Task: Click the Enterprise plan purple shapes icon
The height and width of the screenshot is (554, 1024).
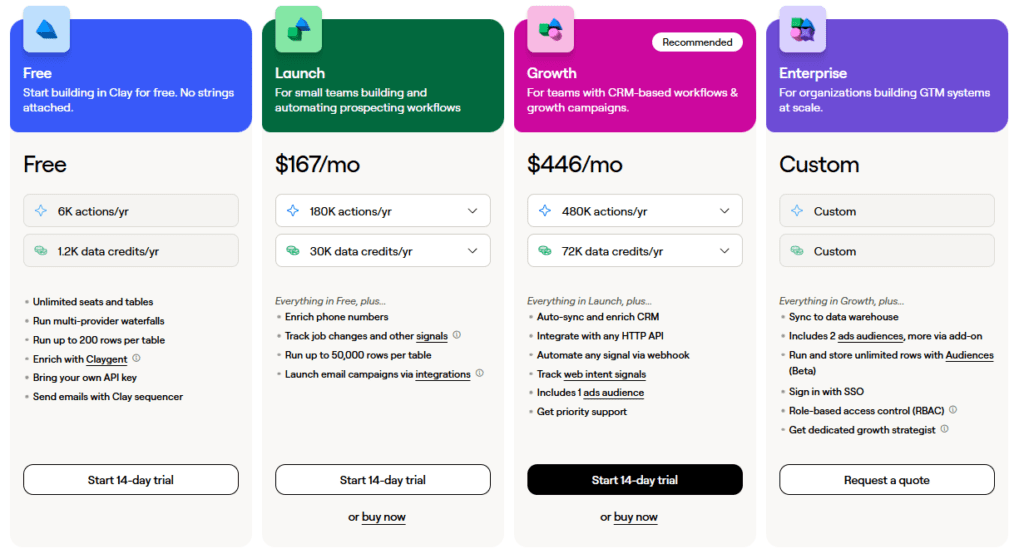Action: [802, 29]
